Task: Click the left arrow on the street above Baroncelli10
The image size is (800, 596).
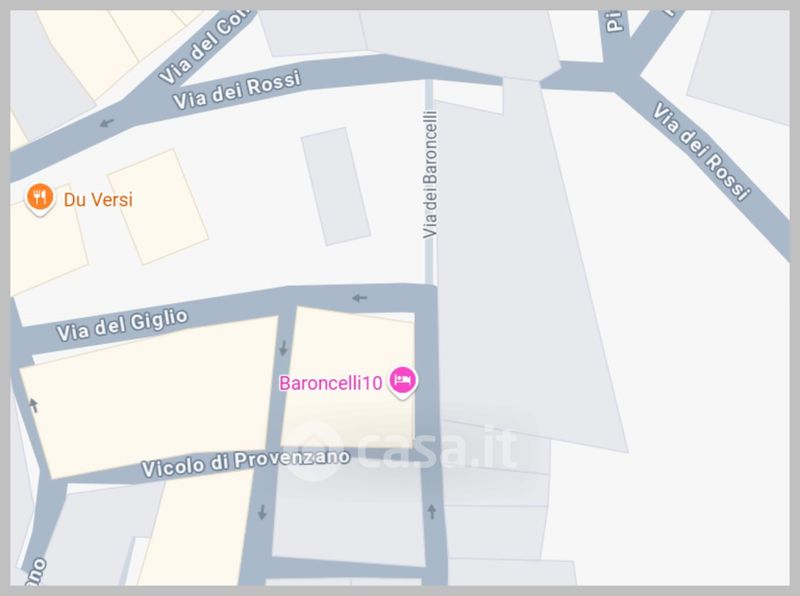Action: coord(360,298)
